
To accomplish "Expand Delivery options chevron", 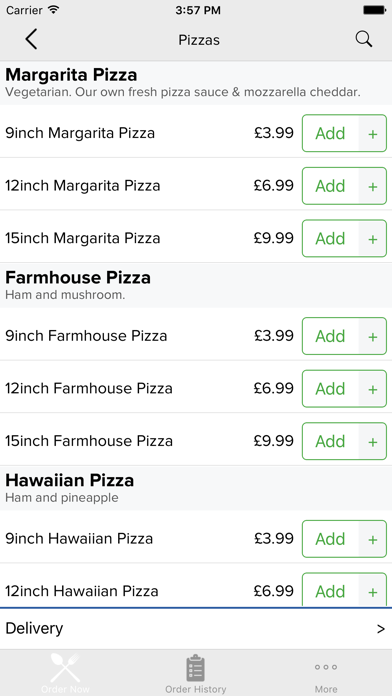I will point(380,629).
